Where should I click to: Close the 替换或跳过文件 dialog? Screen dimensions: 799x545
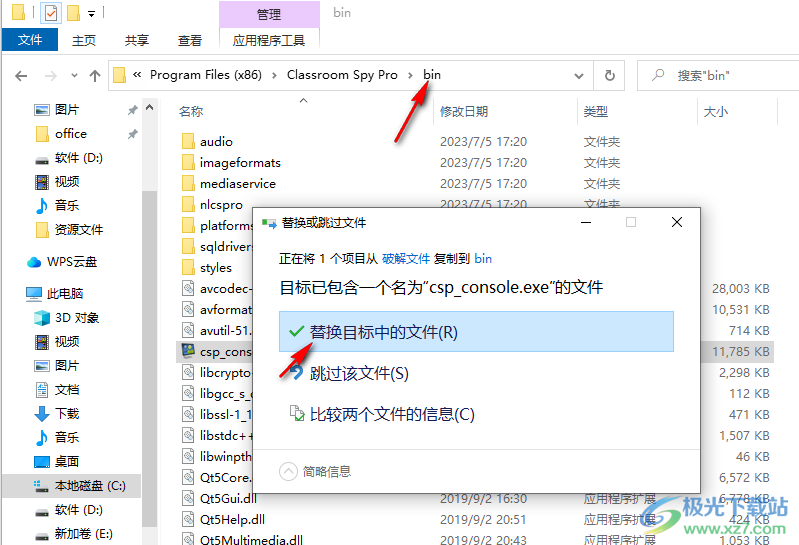677,223
